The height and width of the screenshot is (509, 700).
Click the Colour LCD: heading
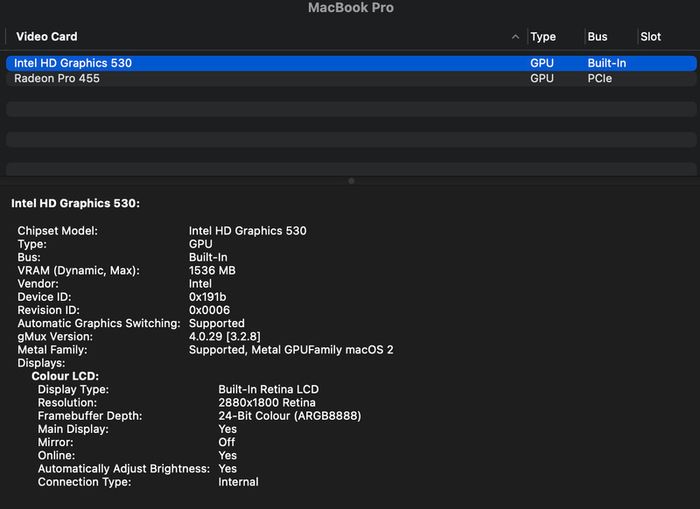tap(65, 376)
